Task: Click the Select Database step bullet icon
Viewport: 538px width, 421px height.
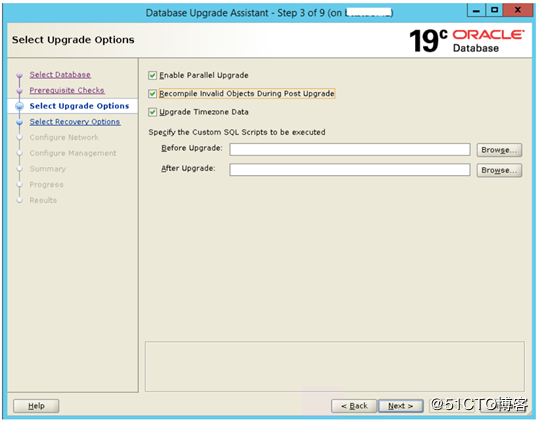Action: click(x=20, y=75)
